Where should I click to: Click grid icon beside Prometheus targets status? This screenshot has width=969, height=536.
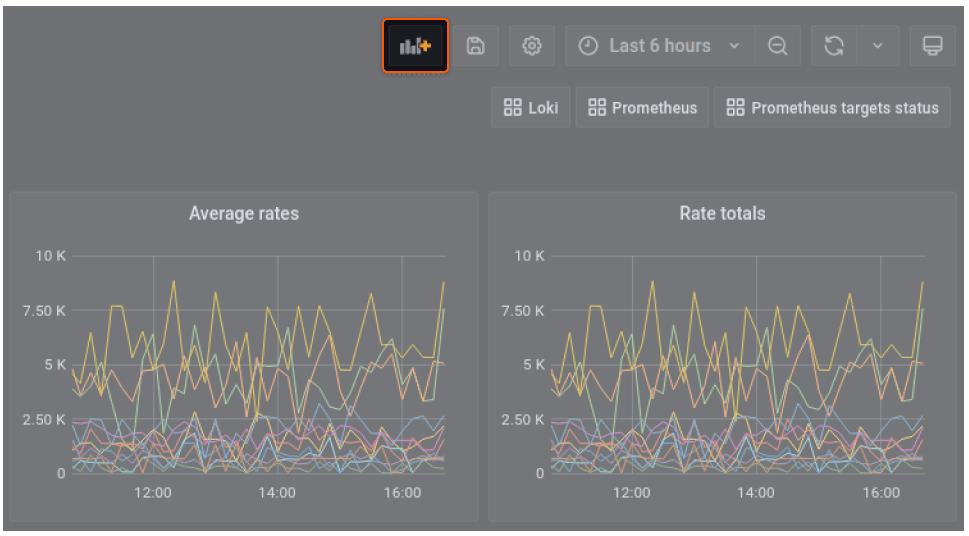click(x=735, y=108)
